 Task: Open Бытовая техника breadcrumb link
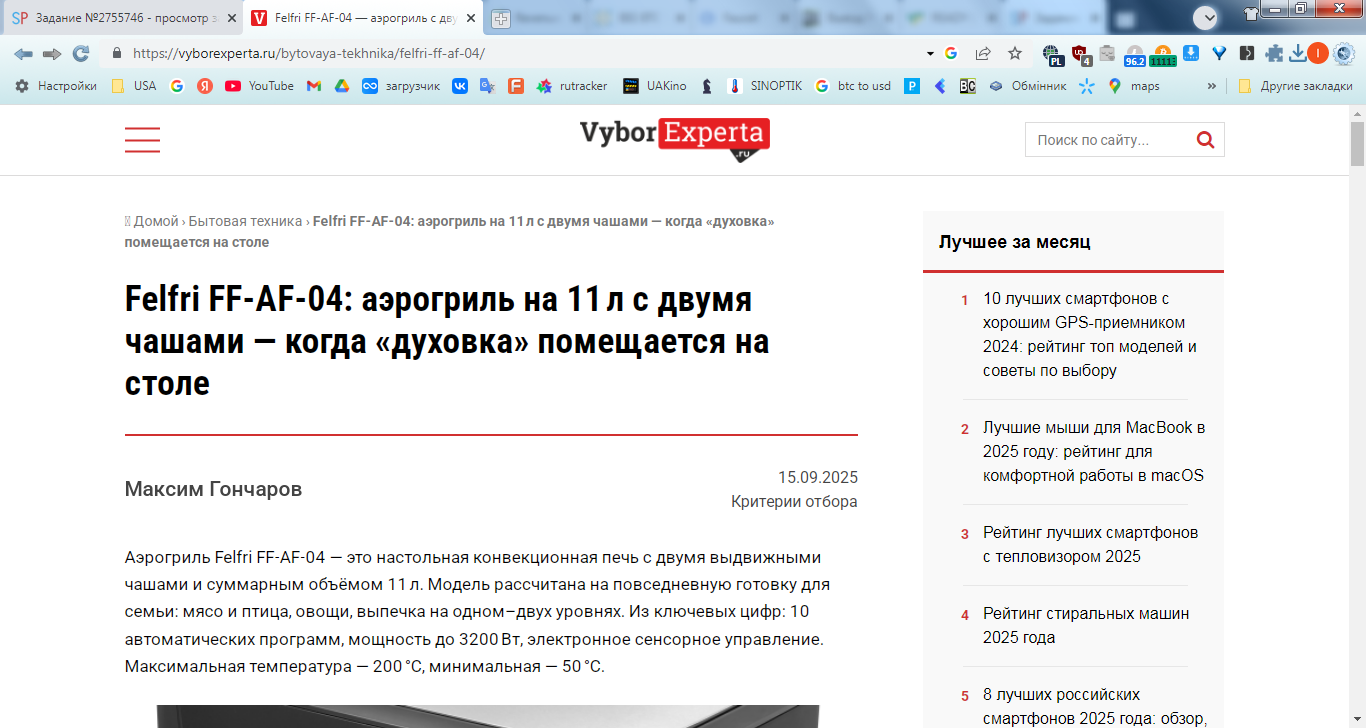coord(245,221)
